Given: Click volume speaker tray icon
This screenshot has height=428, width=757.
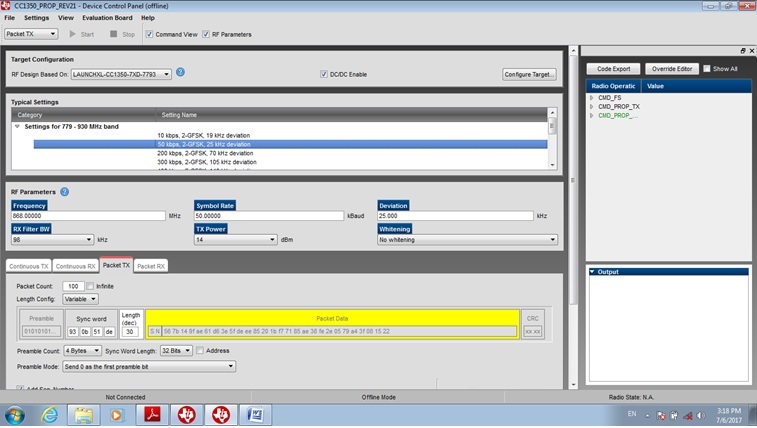Looking at the screenshot, I should (701, 415).
